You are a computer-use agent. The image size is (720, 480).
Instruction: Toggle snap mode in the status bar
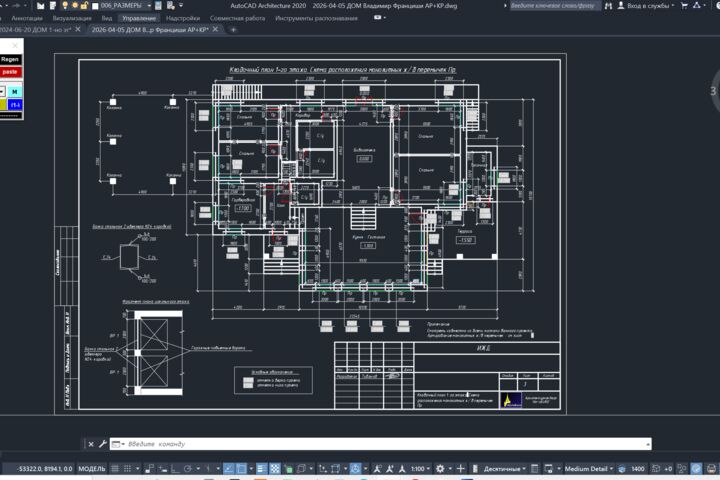pyautogui.click(x=127, y=469)
